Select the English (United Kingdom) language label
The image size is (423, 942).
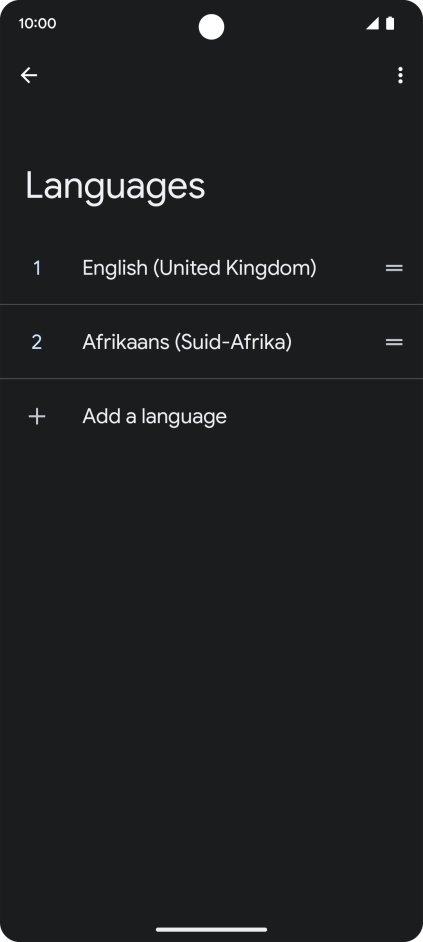point(199,268)
